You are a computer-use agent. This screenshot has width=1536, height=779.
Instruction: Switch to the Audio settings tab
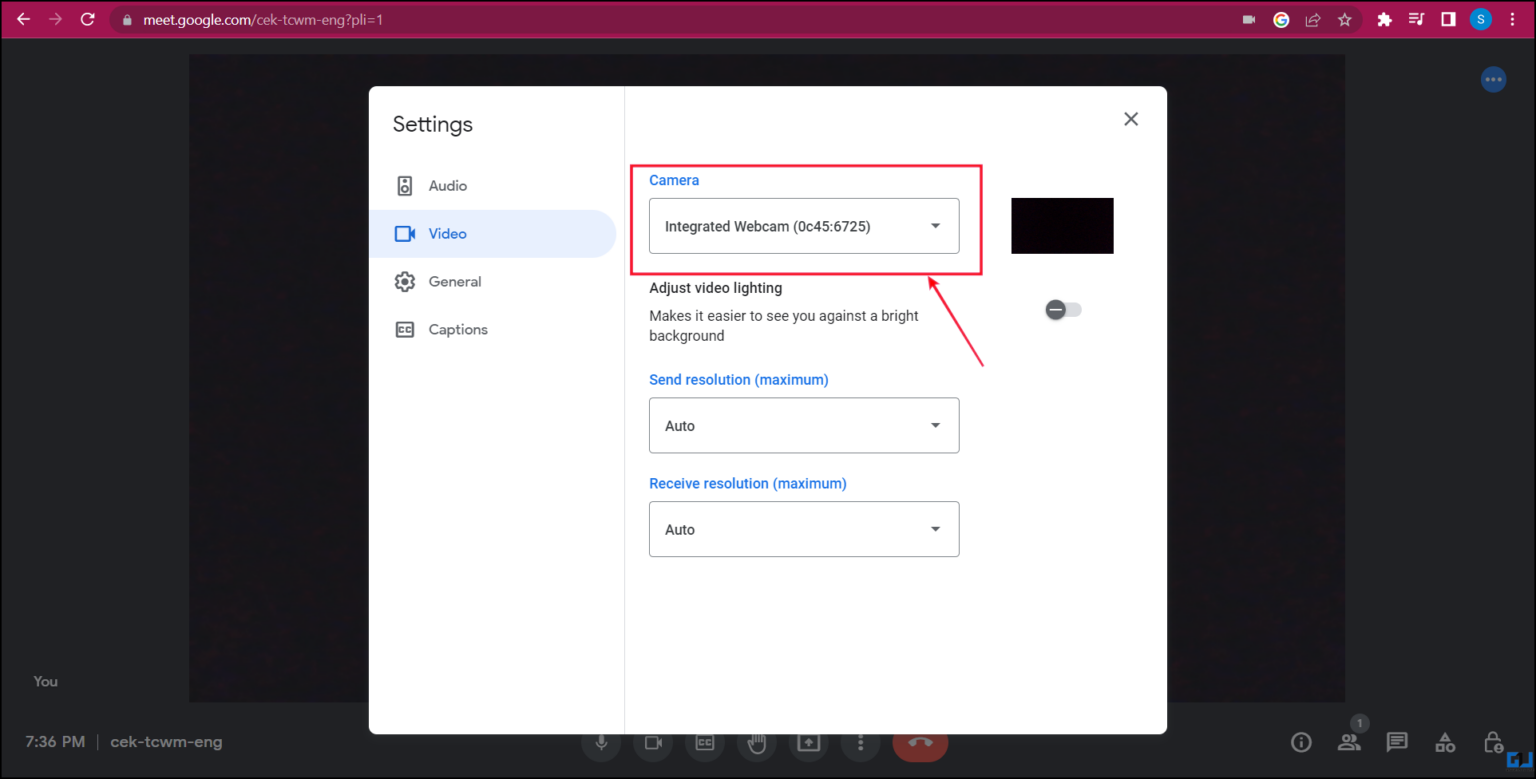(x=447, y=185)
